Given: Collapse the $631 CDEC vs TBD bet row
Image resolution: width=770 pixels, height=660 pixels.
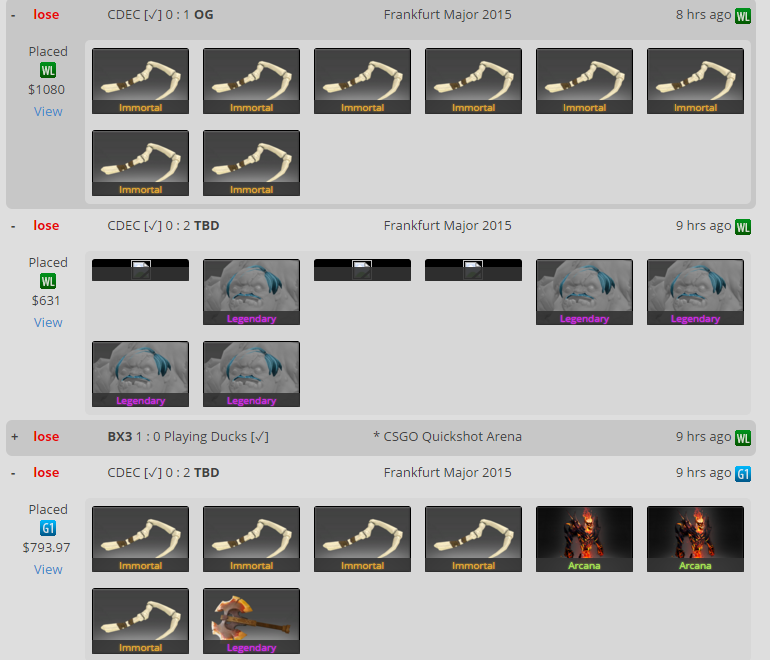Looking at the screenshot, I should coord(13,226).
